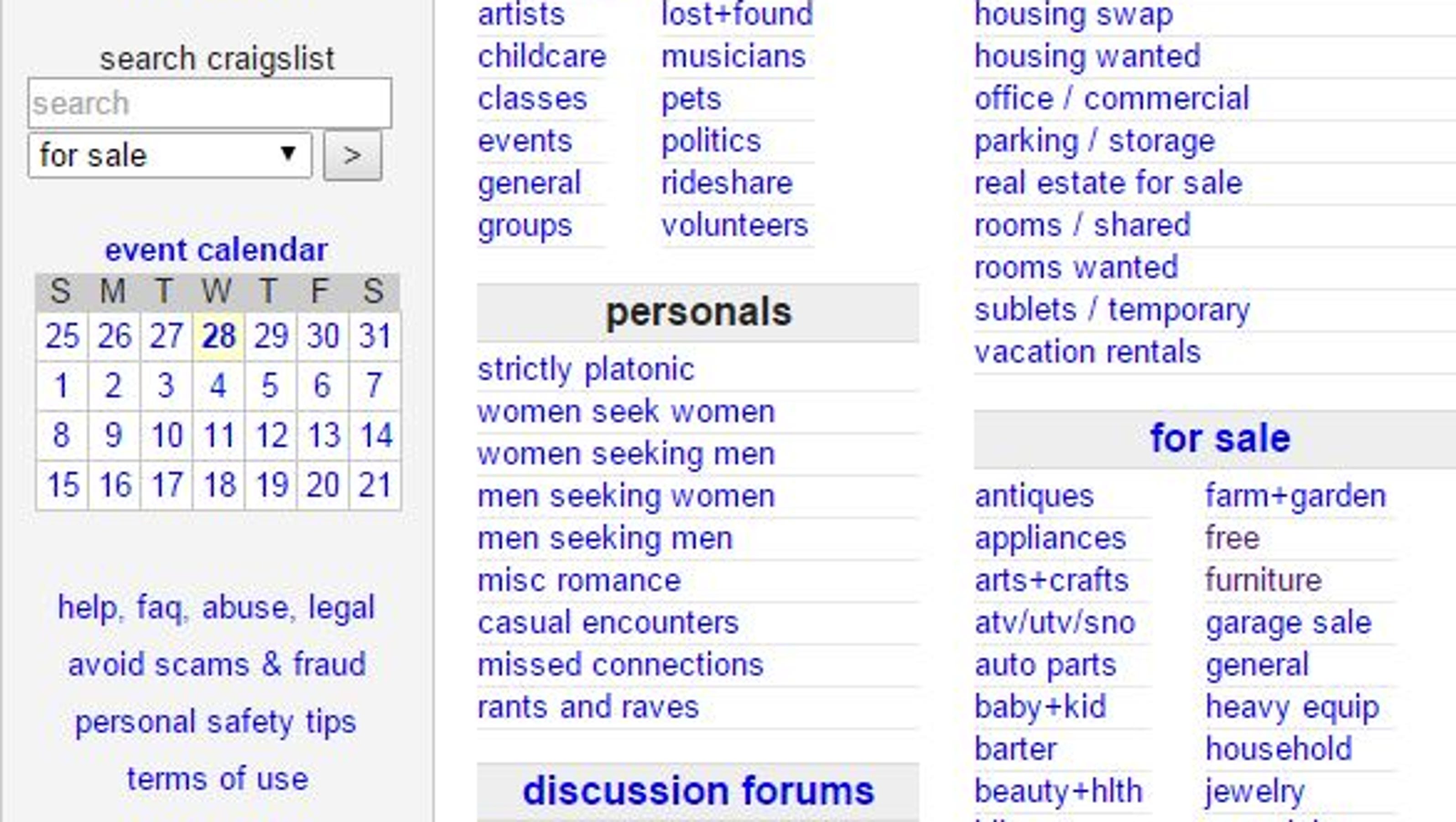Select calendar date 21
The width and height of the screenshot is (1456, 822).
[x=375, y=485]
